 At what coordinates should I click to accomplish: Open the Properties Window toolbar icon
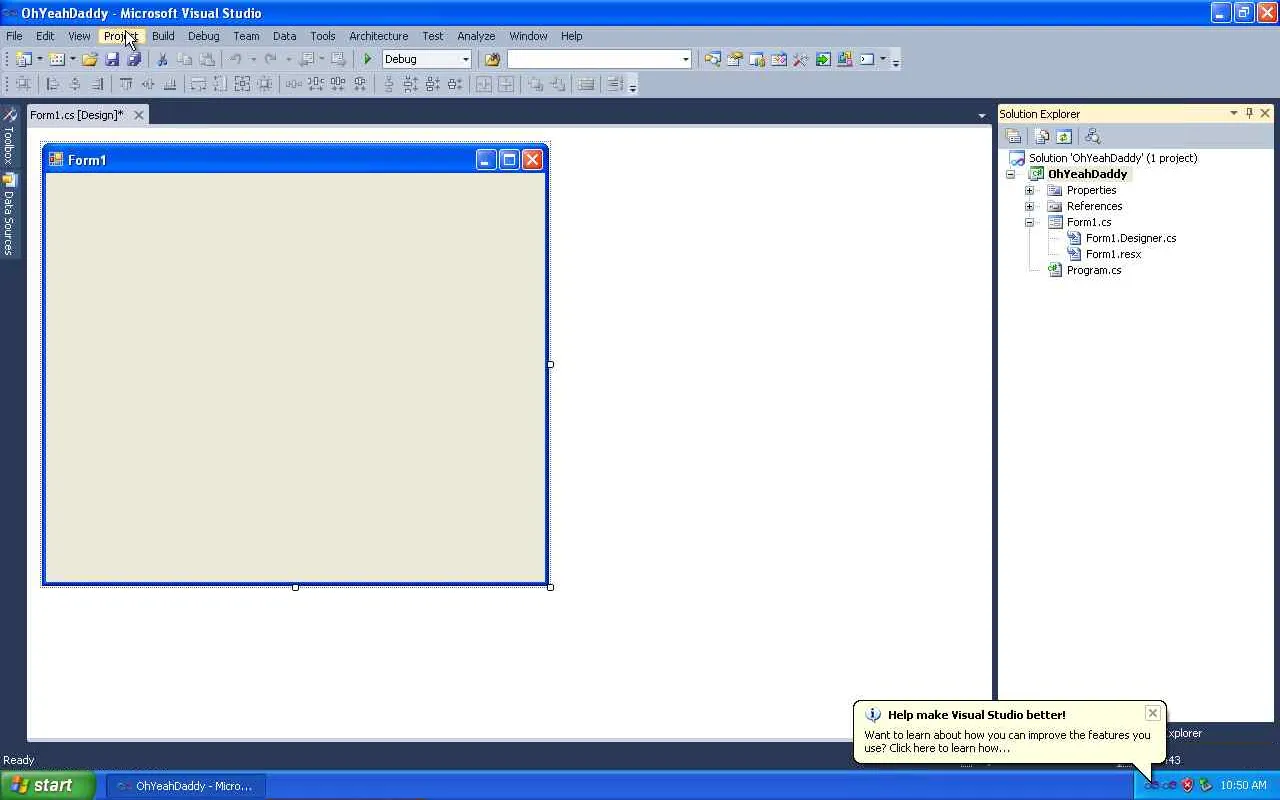click(734, 59)
